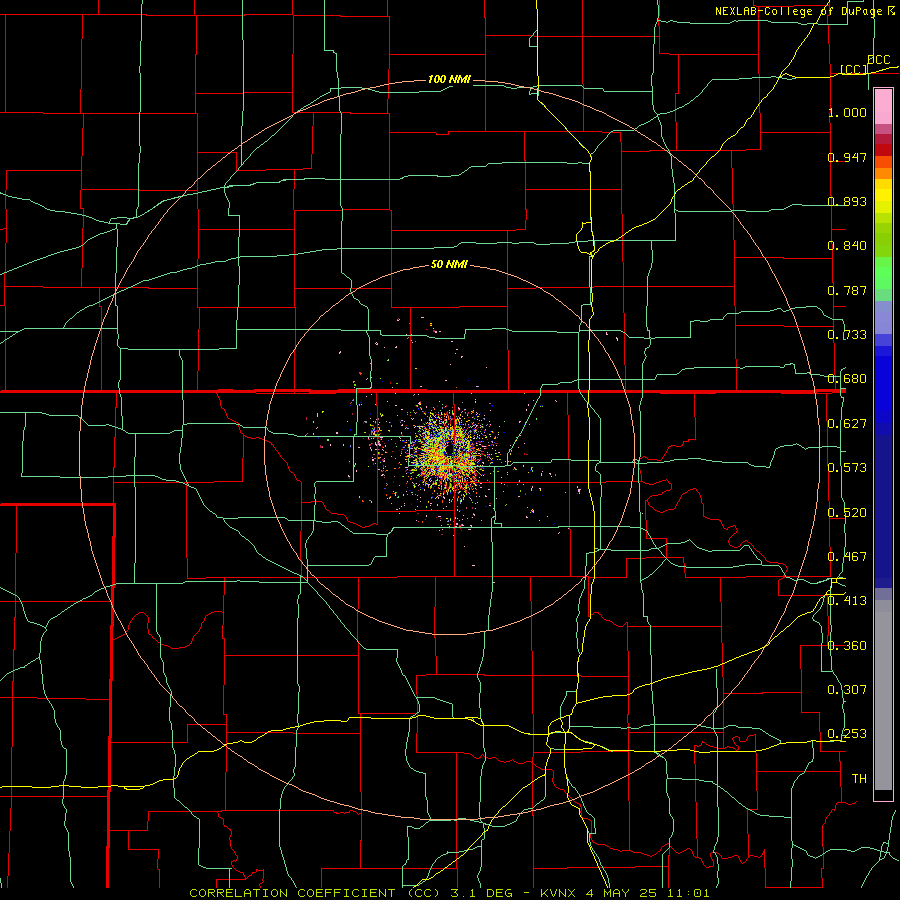Click the 0.893 scale value
900x900 pixels.
[x=847, y=201]
